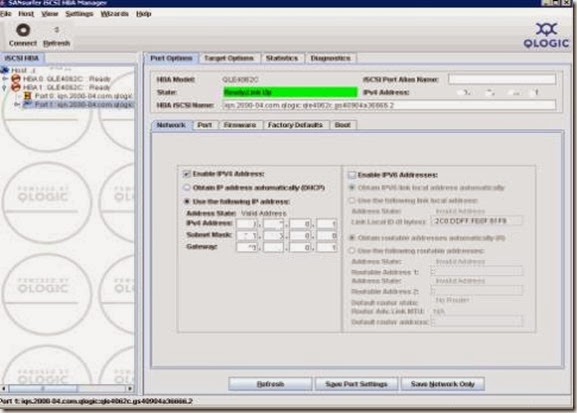Toggle Enable IPv6 Addresses checkbox
577x413 pixels.
coord(352,174)
